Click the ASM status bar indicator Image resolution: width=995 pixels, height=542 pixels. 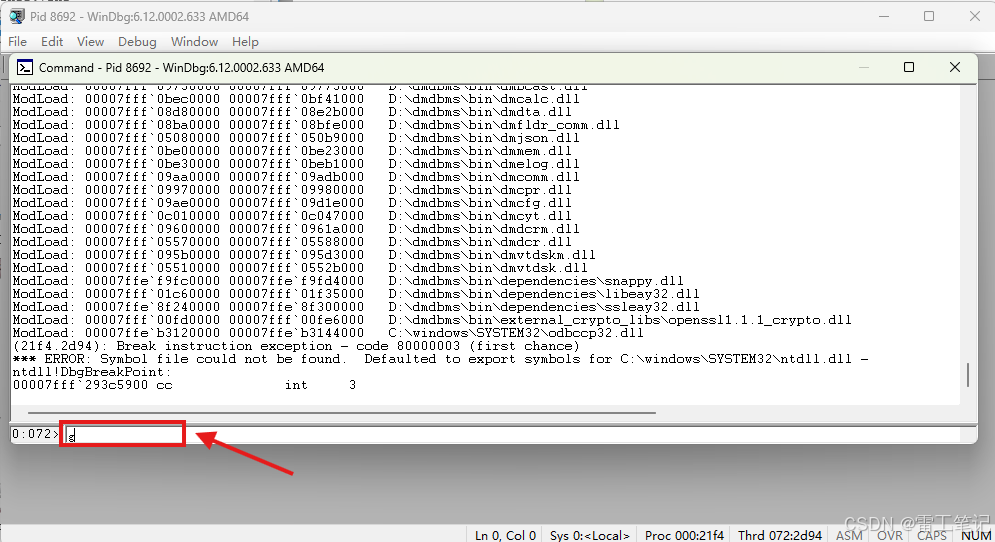[849, 535]
